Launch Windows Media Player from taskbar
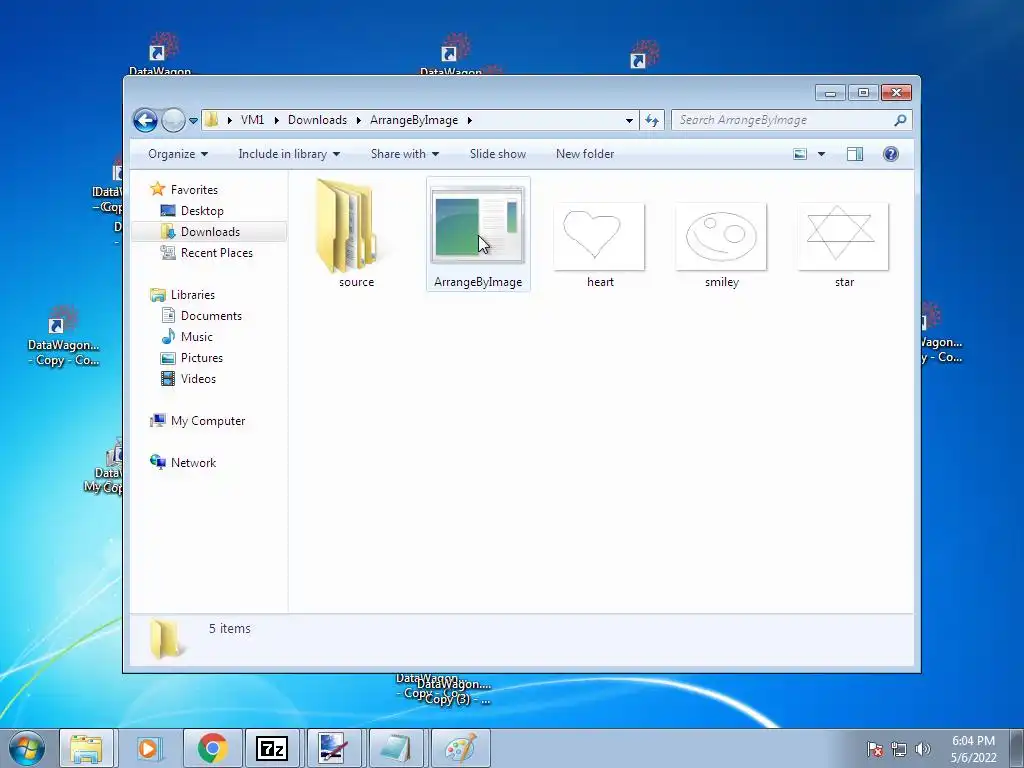1024x768 pixels. (148, 748)
